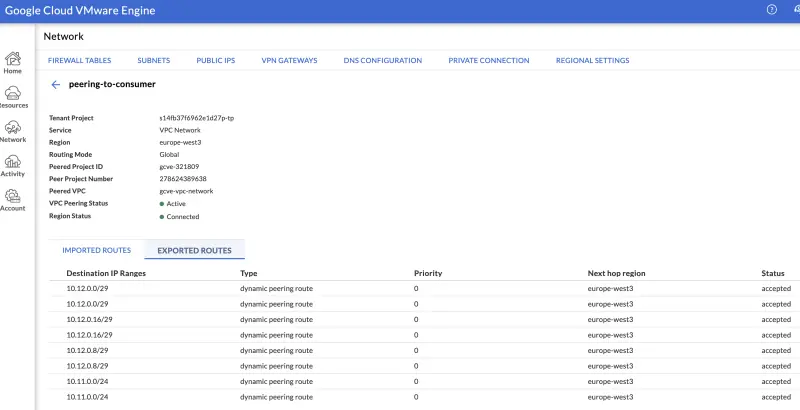Click Peered VPC value gcve-vpc-network

pos(186,191)
